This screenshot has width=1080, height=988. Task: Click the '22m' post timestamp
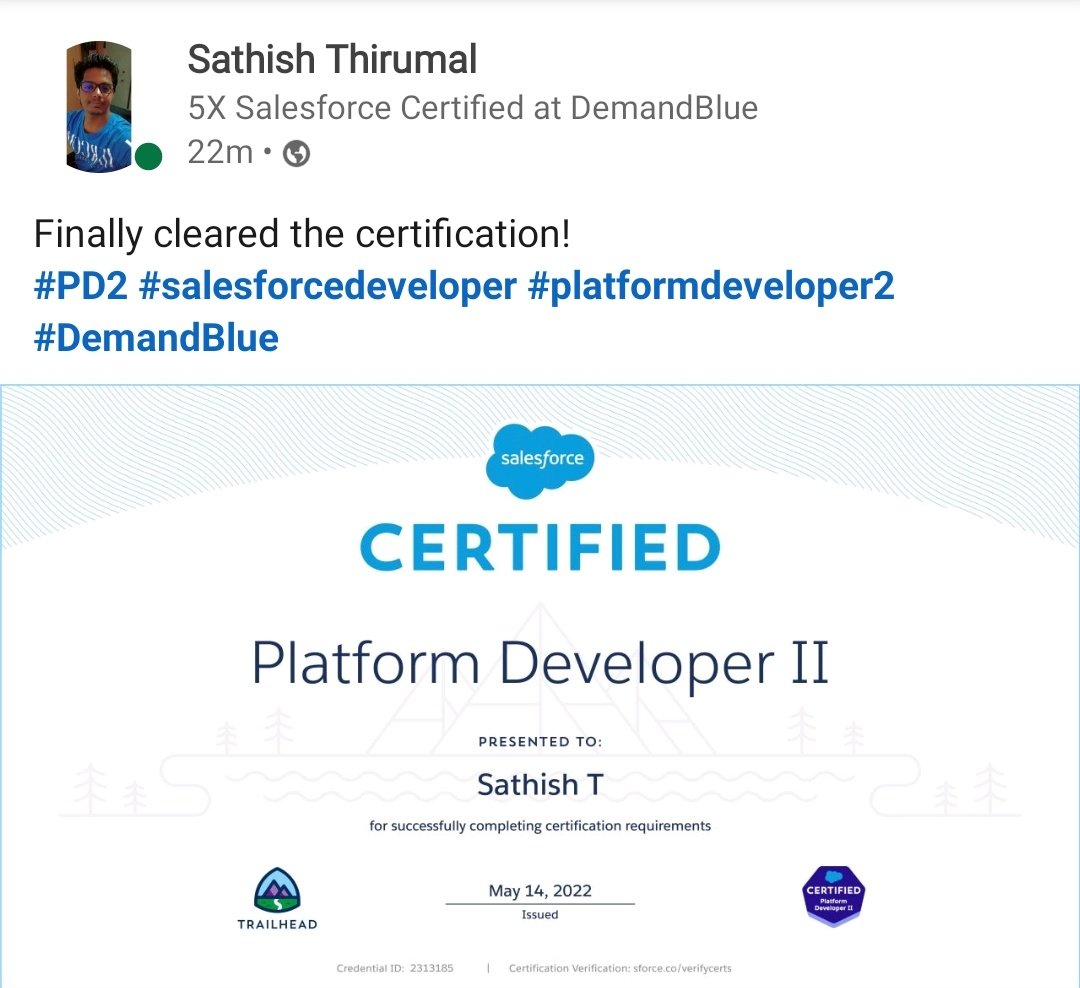pos(220,152)
